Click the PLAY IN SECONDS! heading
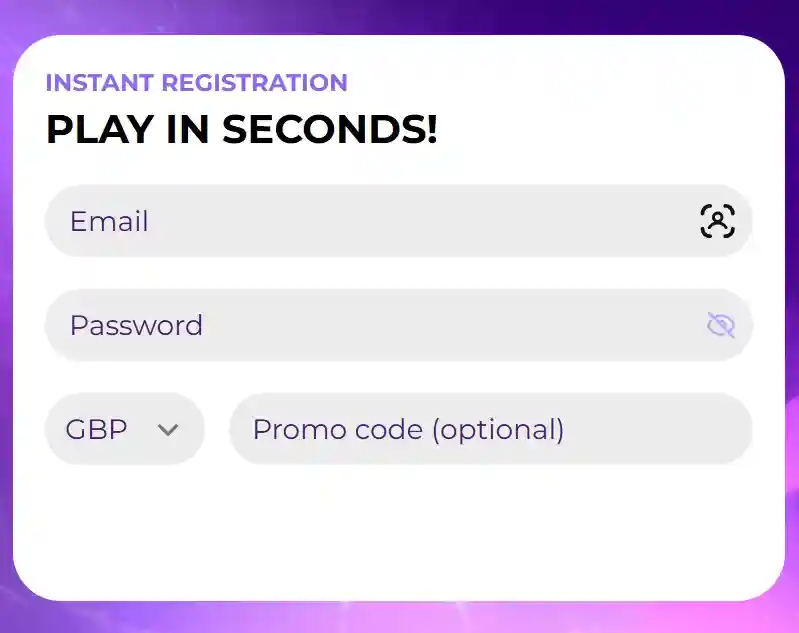The height and width of the screenshot is (633, 799). click(x=241, y=130)
